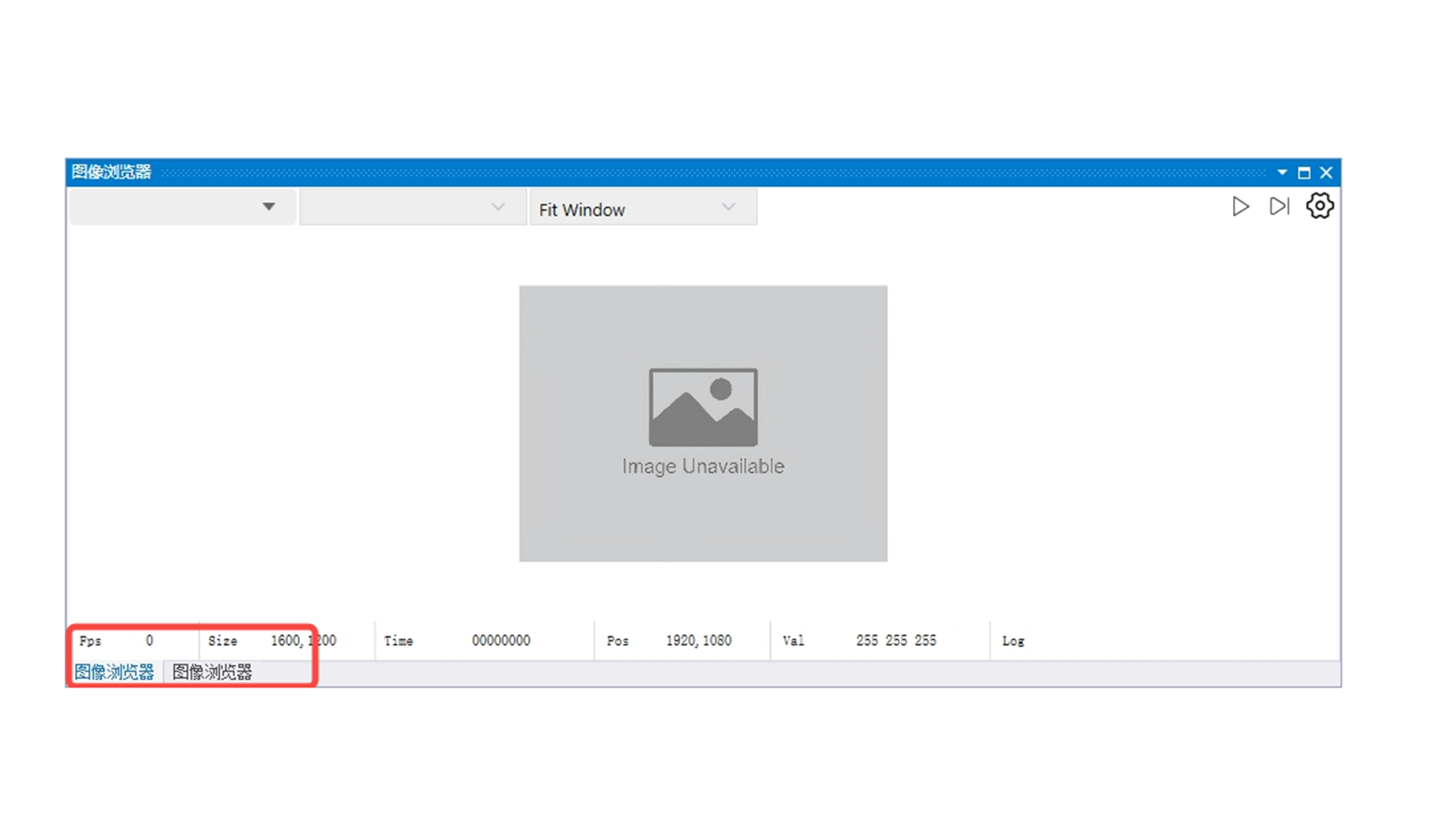
Task: Close the 图像浏览器 panel
Action: pos(1326,173)
